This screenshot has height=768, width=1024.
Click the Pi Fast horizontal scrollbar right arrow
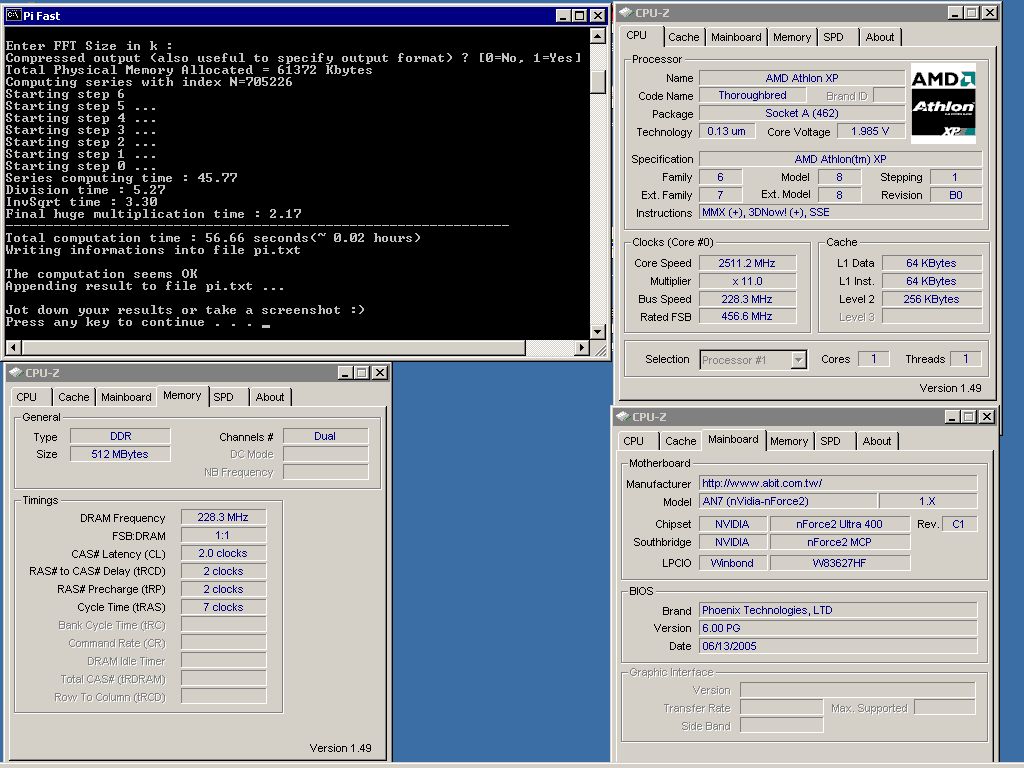(x=582, y=347)
